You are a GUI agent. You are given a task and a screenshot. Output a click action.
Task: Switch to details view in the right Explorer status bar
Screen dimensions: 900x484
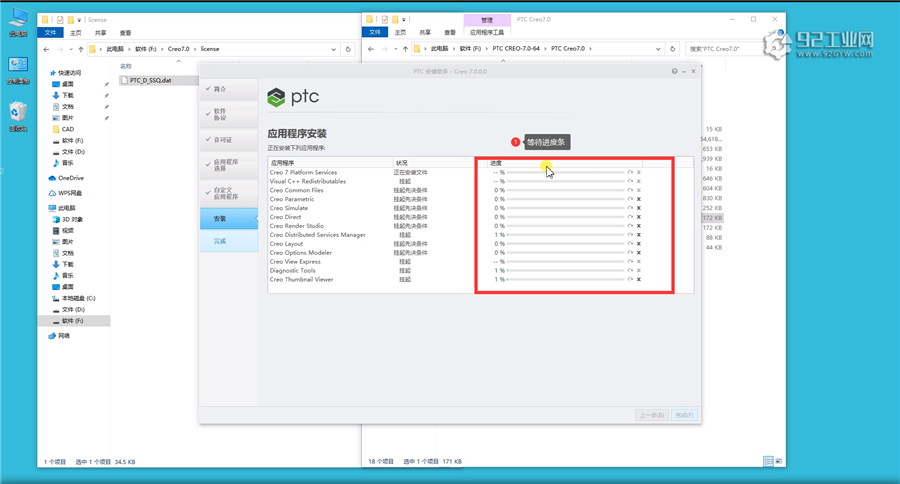pos(768,461)
